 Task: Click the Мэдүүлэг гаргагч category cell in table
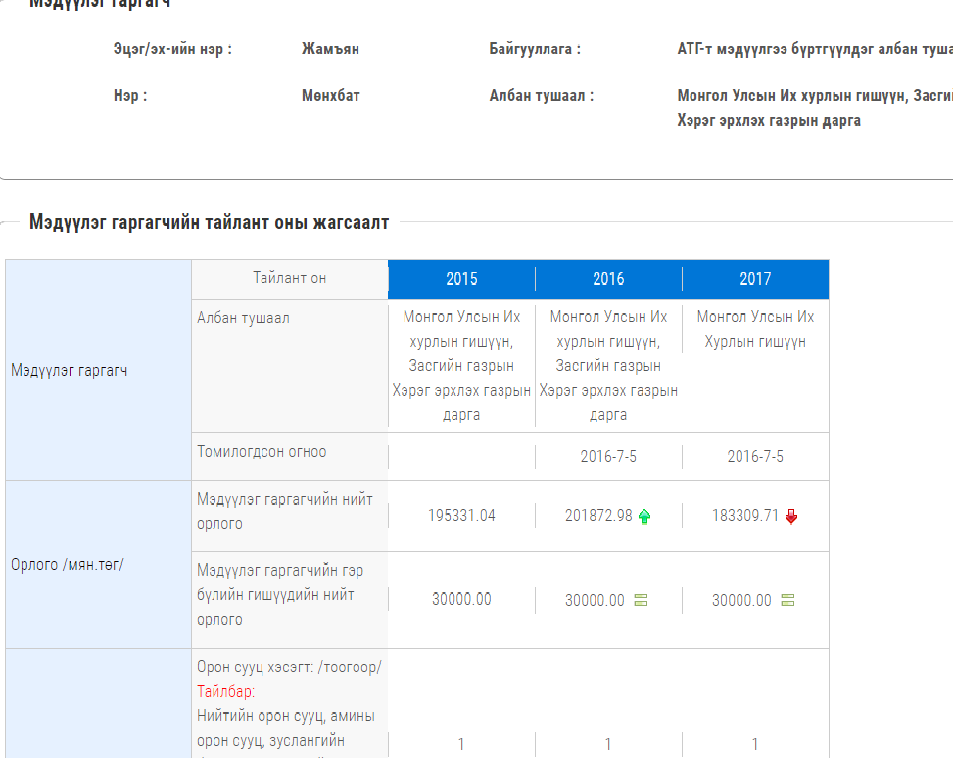69,371
